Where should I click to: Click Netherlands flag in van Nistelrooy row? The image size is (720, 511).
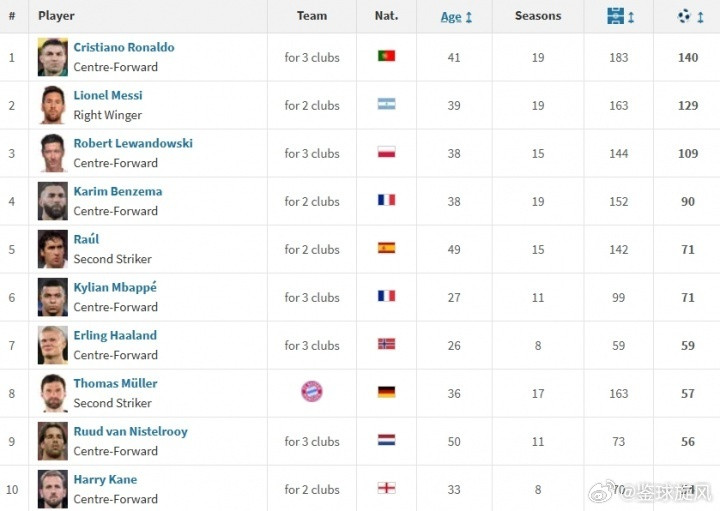(x=387, y=440)
